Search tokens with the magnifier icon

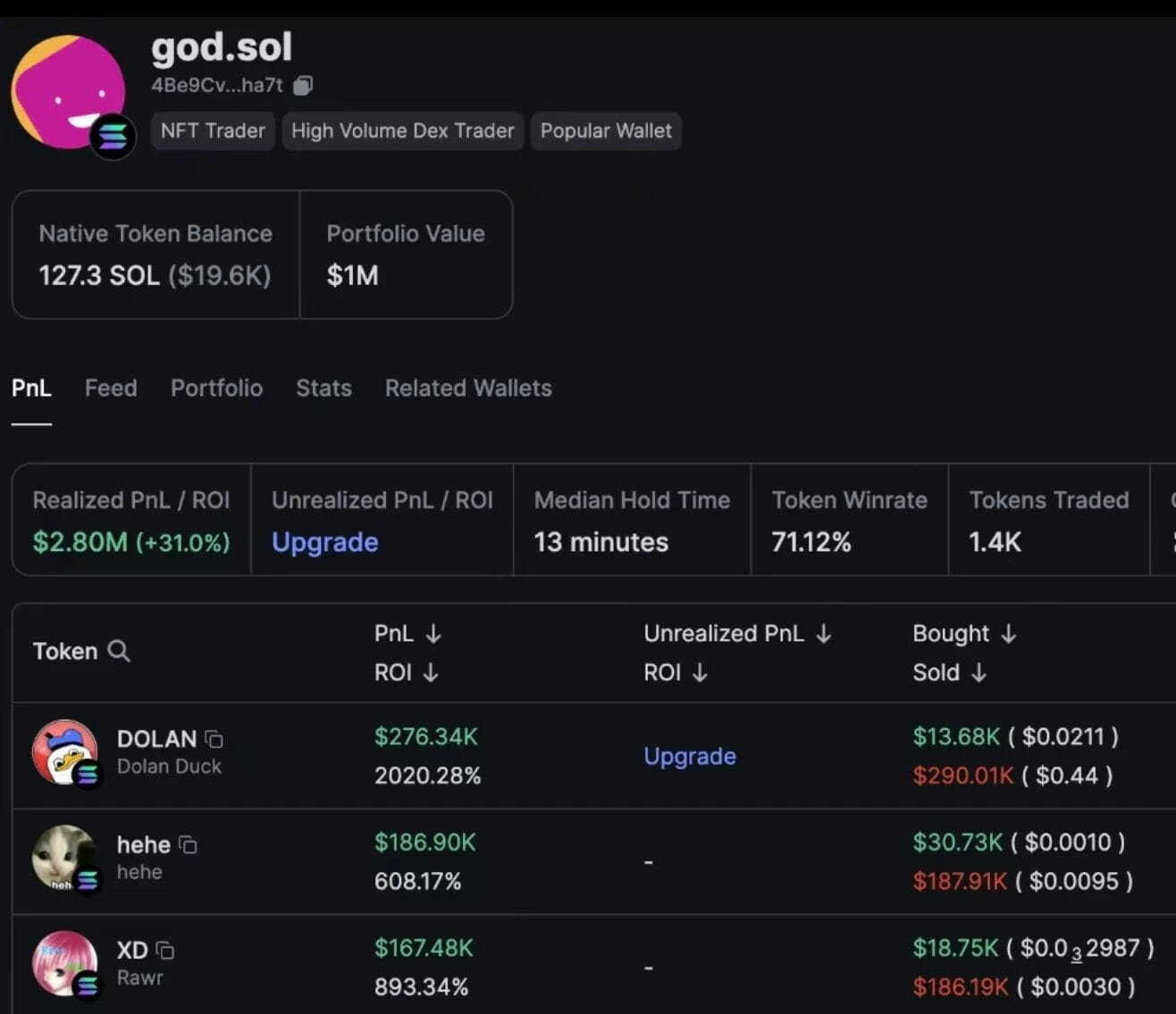coord(119,650)
